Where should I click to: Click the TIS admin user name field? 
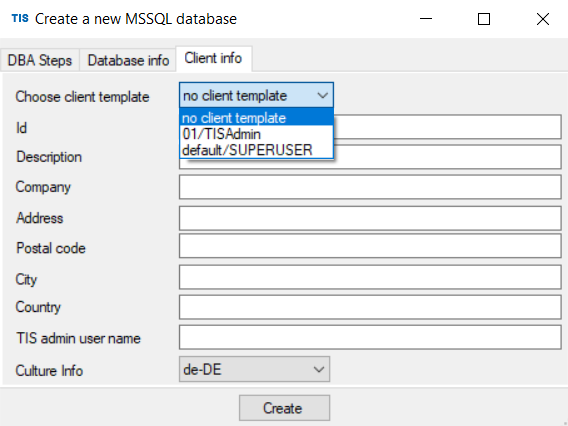point(370,337)
